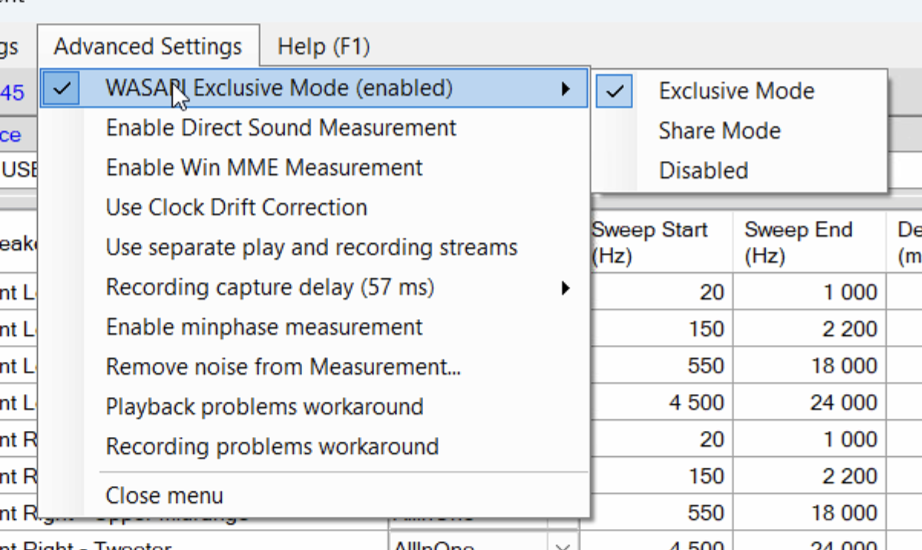This screenshot has width=922, height=550.
Task: Expand the Recording capture delay submenu arrow
Action: point(566,288)
